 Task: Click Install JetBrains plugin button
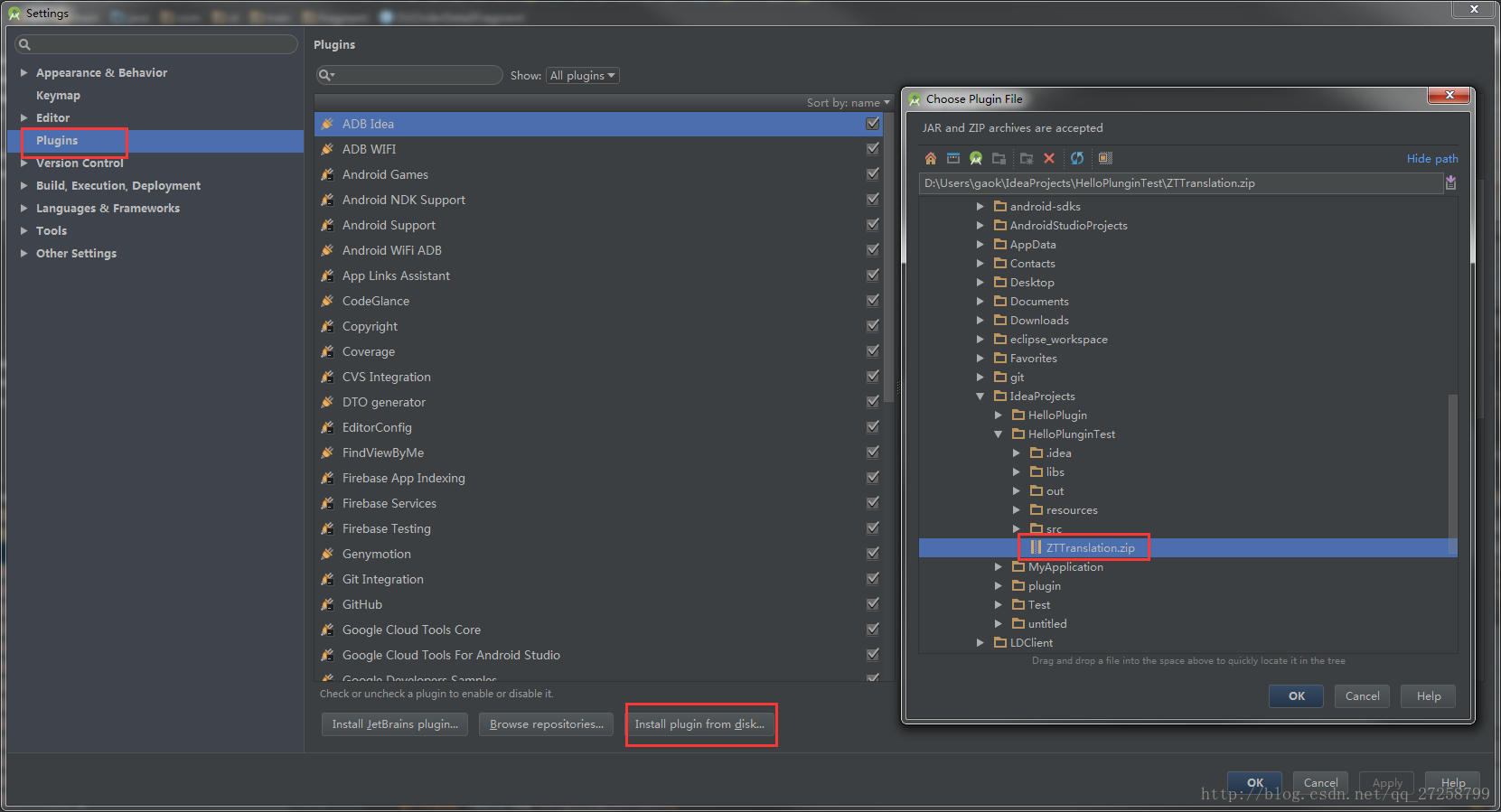[x=395, y=724]
